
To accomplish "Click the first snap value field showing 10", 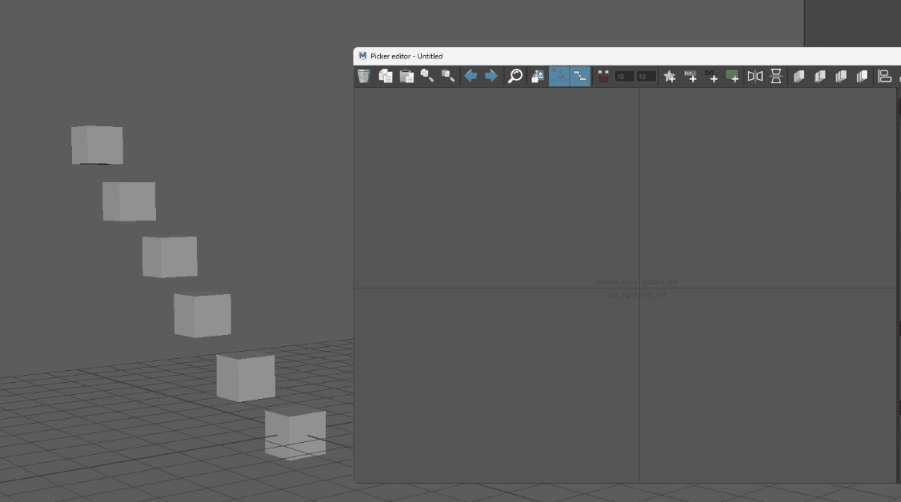I will [625, 76].
